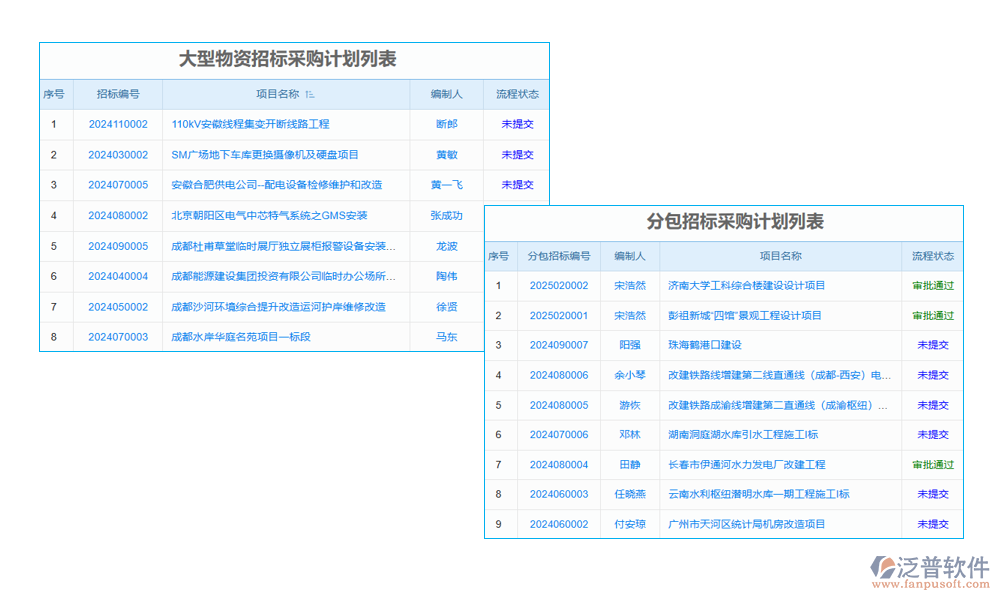This screenshot has width=1000, height=600.
Task: Select editor 宋浩然 in subcontract list
Action: 630,286
